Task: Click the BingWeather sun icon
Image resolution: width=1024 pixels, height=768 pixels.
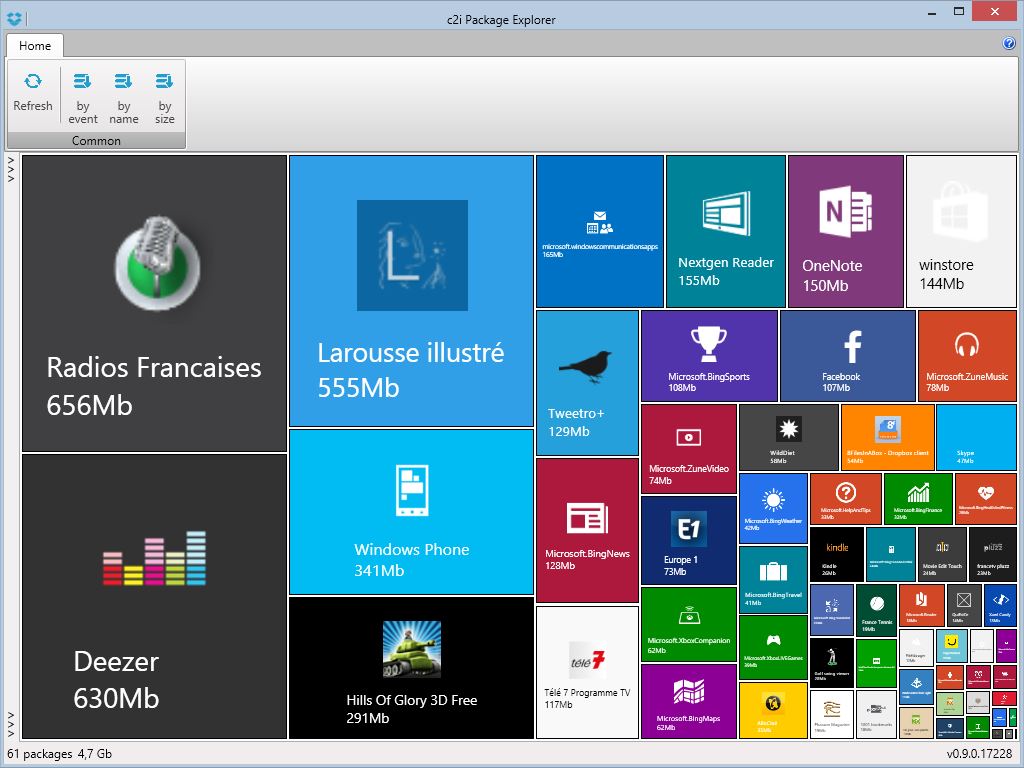Action: [x=773, y=501]
